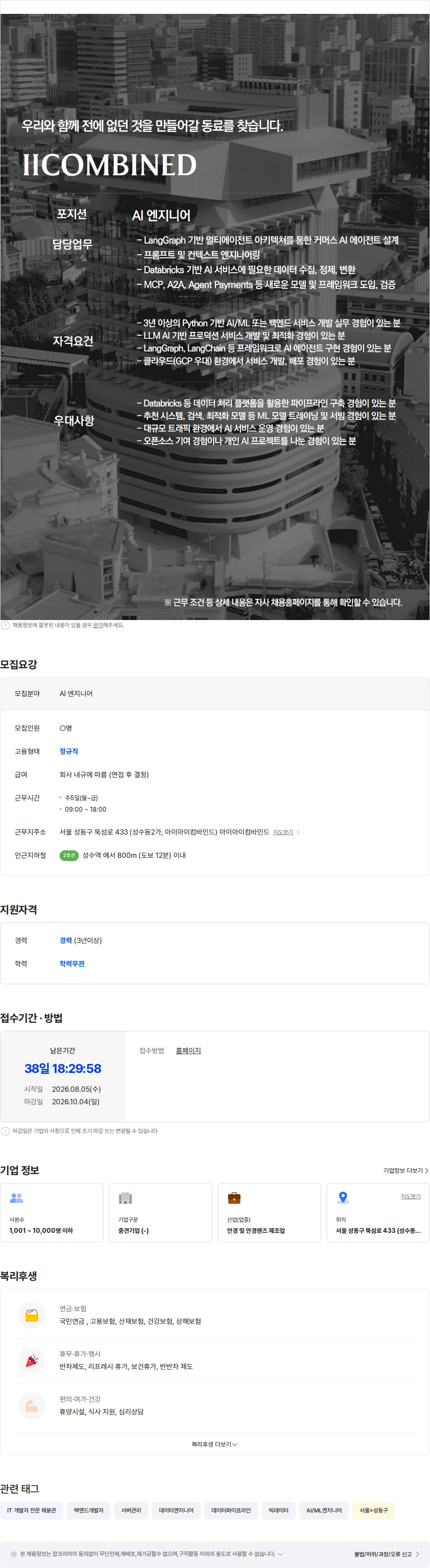Click the 성수역 에서 800m distance text
The height and width of the screenshot is (1568, 430).
click(134, 855)
